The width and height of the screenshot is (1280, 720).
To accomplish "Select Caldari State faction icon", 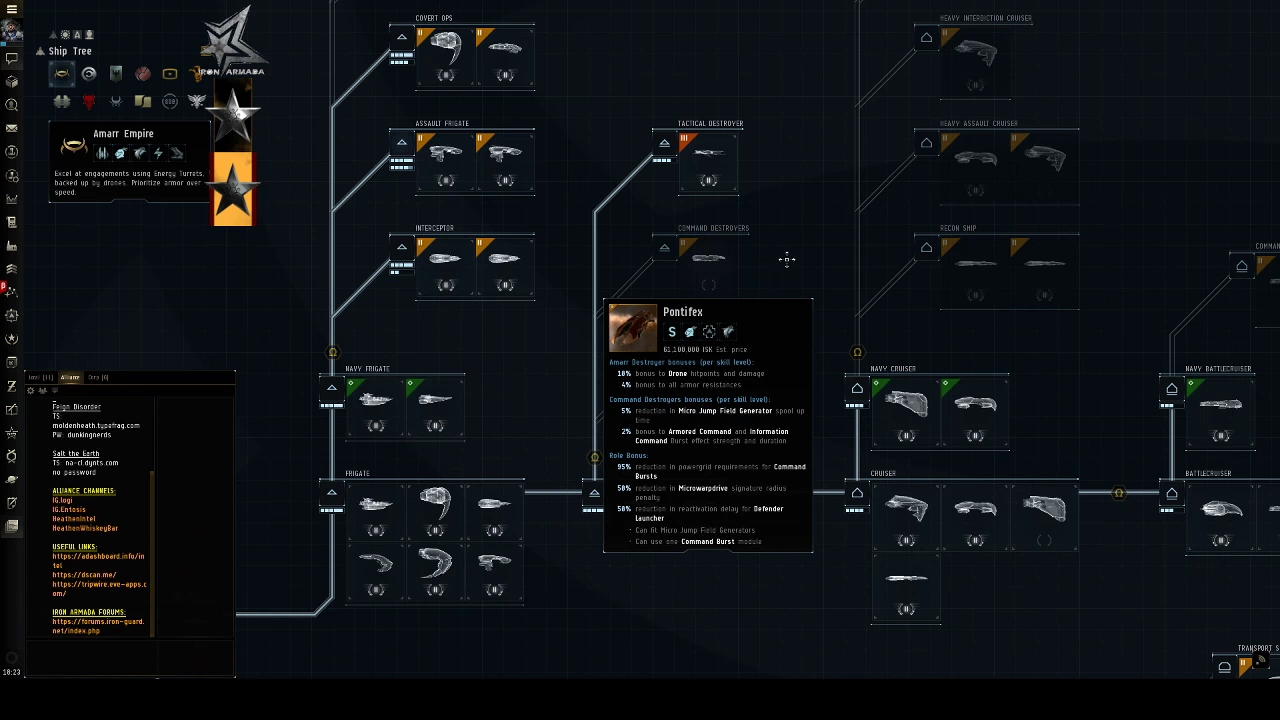I will click(89, 74).
